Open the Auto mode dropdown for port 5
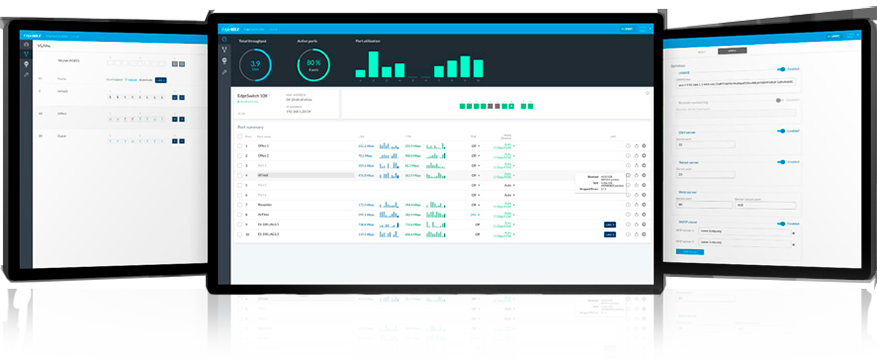The height and width of the screenshot is (360, 877). 510,185
